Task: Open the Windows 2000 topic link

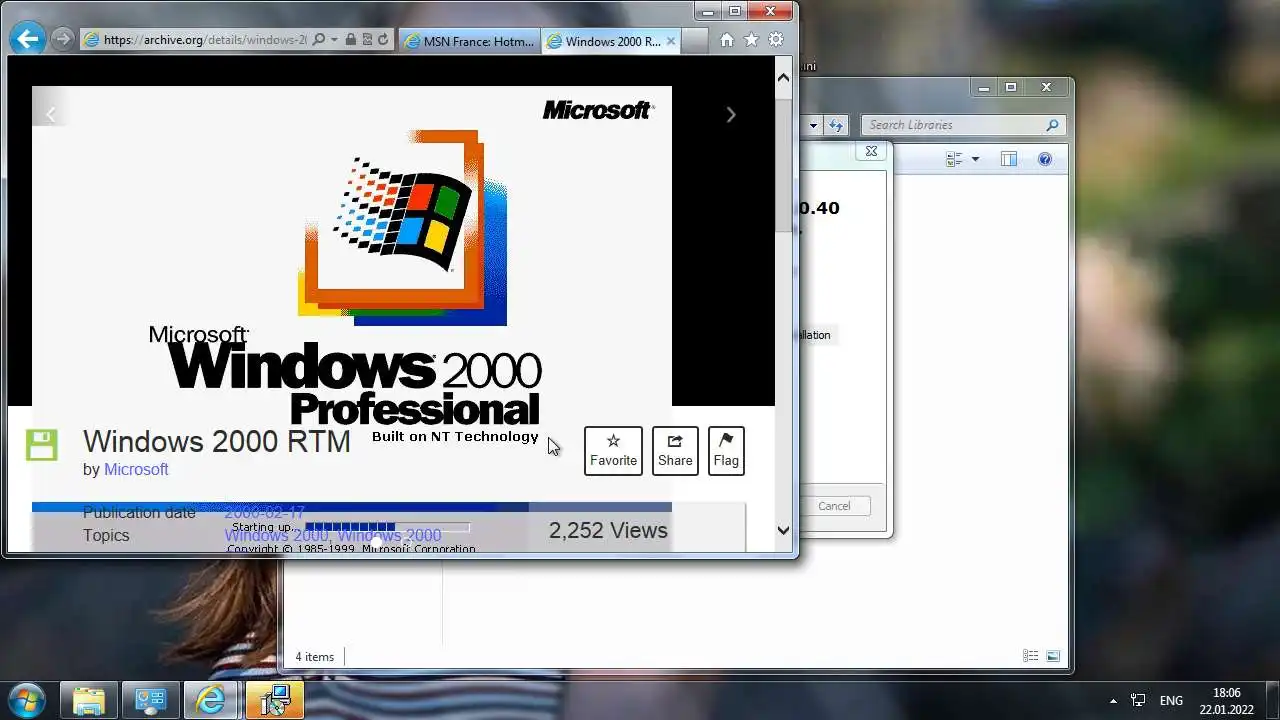Action: point(278,535)
